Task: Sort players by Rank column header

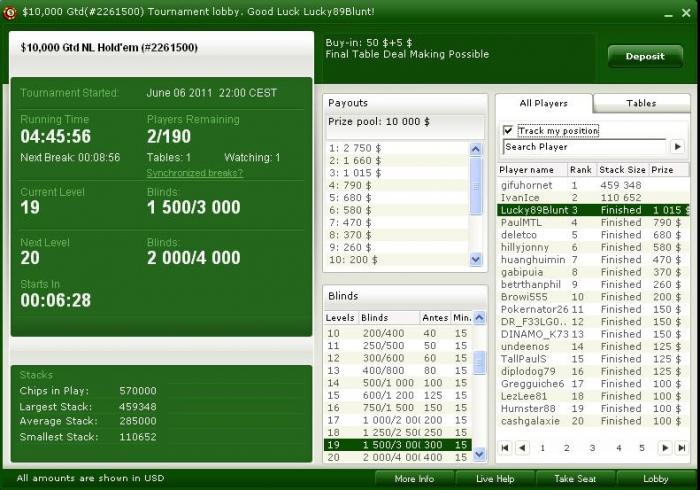Action: [x=581, y=170]
